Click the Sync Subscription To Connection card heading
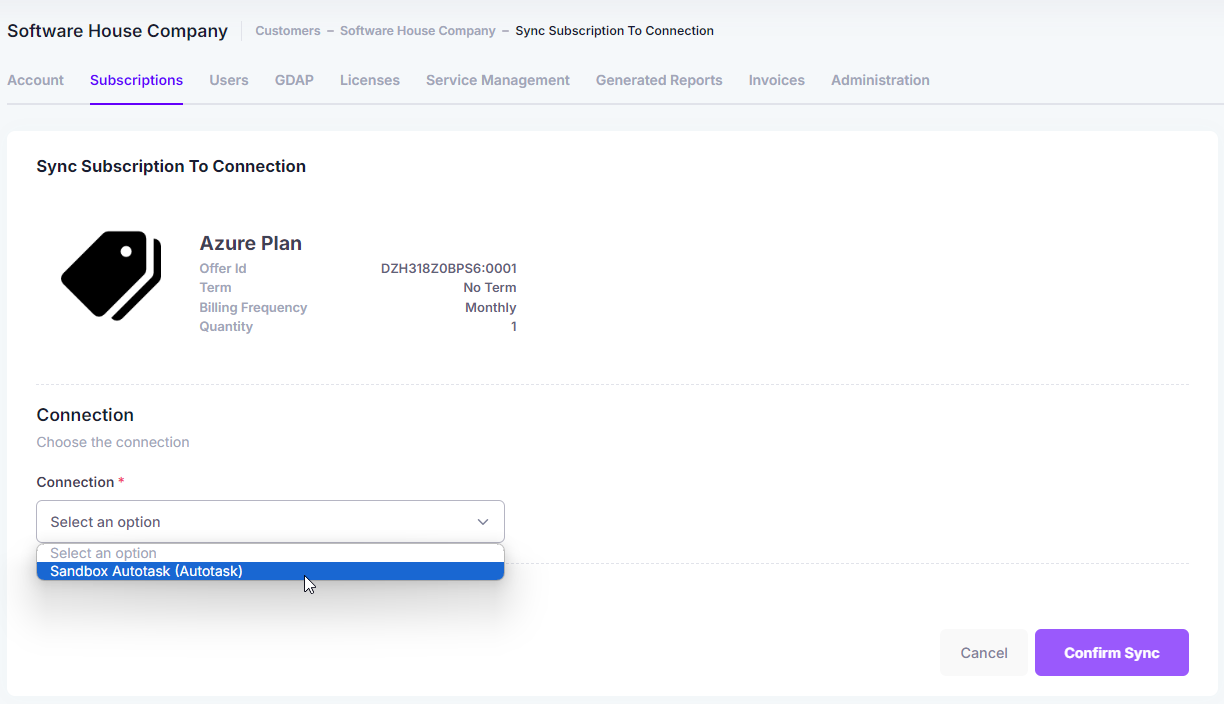Screen dimensions: 1224x704 click(171, 166)
